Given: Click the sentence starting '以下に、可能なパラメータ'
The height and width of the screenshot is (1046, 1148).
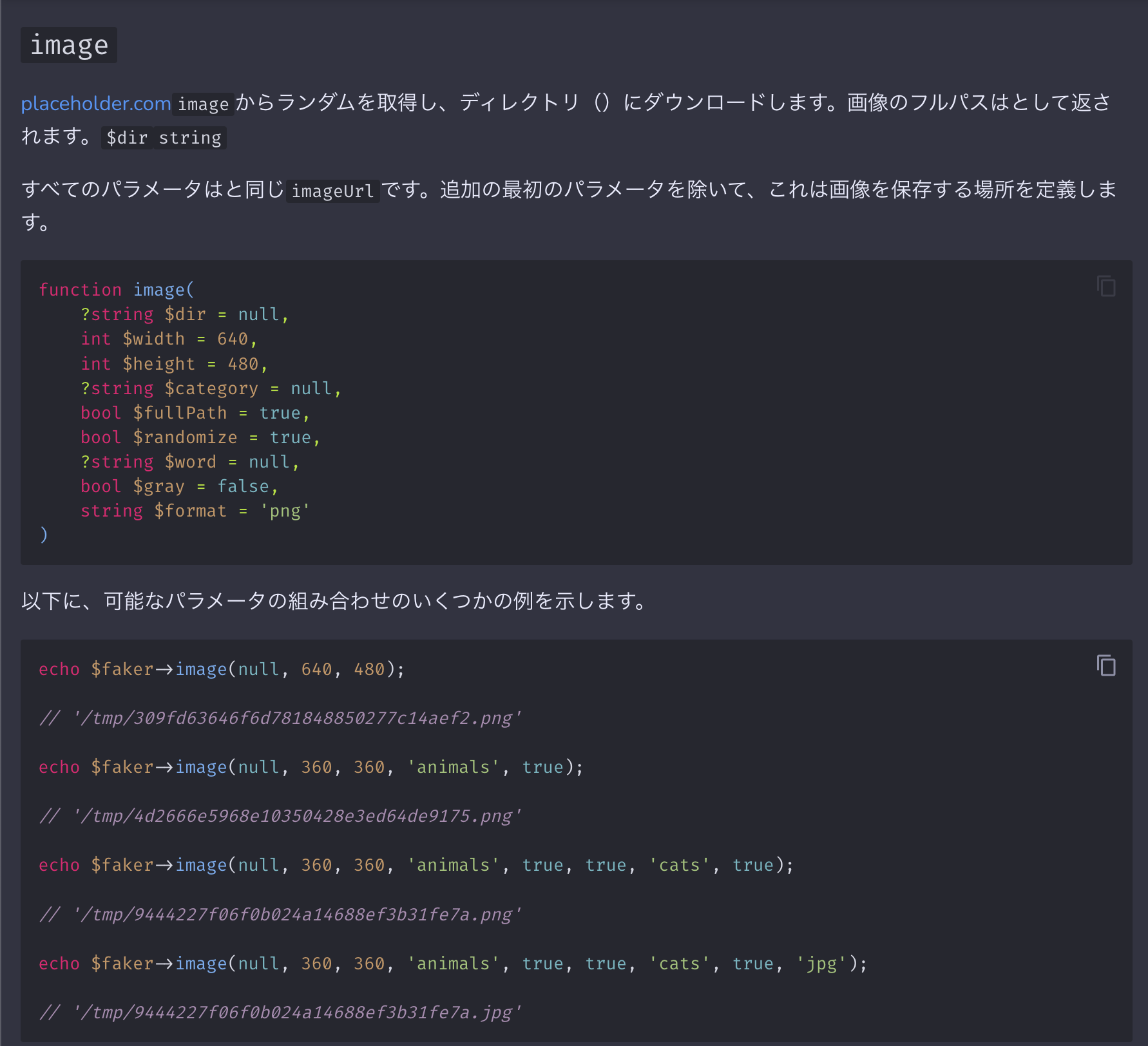Looking at the screenshot, I should click(335, 601).
